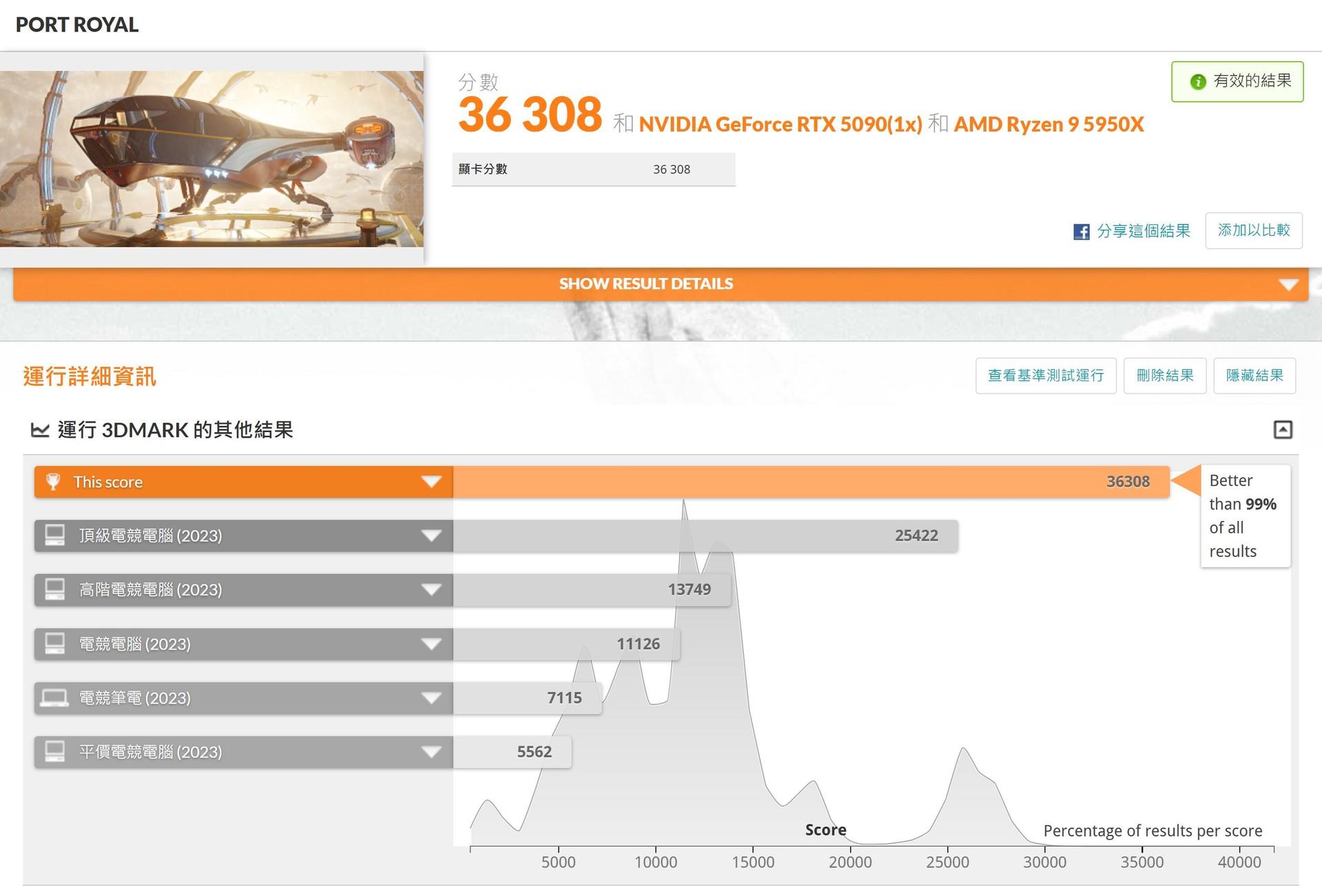Expand 高階電競電腦 (2023) dropdown arrow
1322x896 pixels.
(x=431, y=590)
